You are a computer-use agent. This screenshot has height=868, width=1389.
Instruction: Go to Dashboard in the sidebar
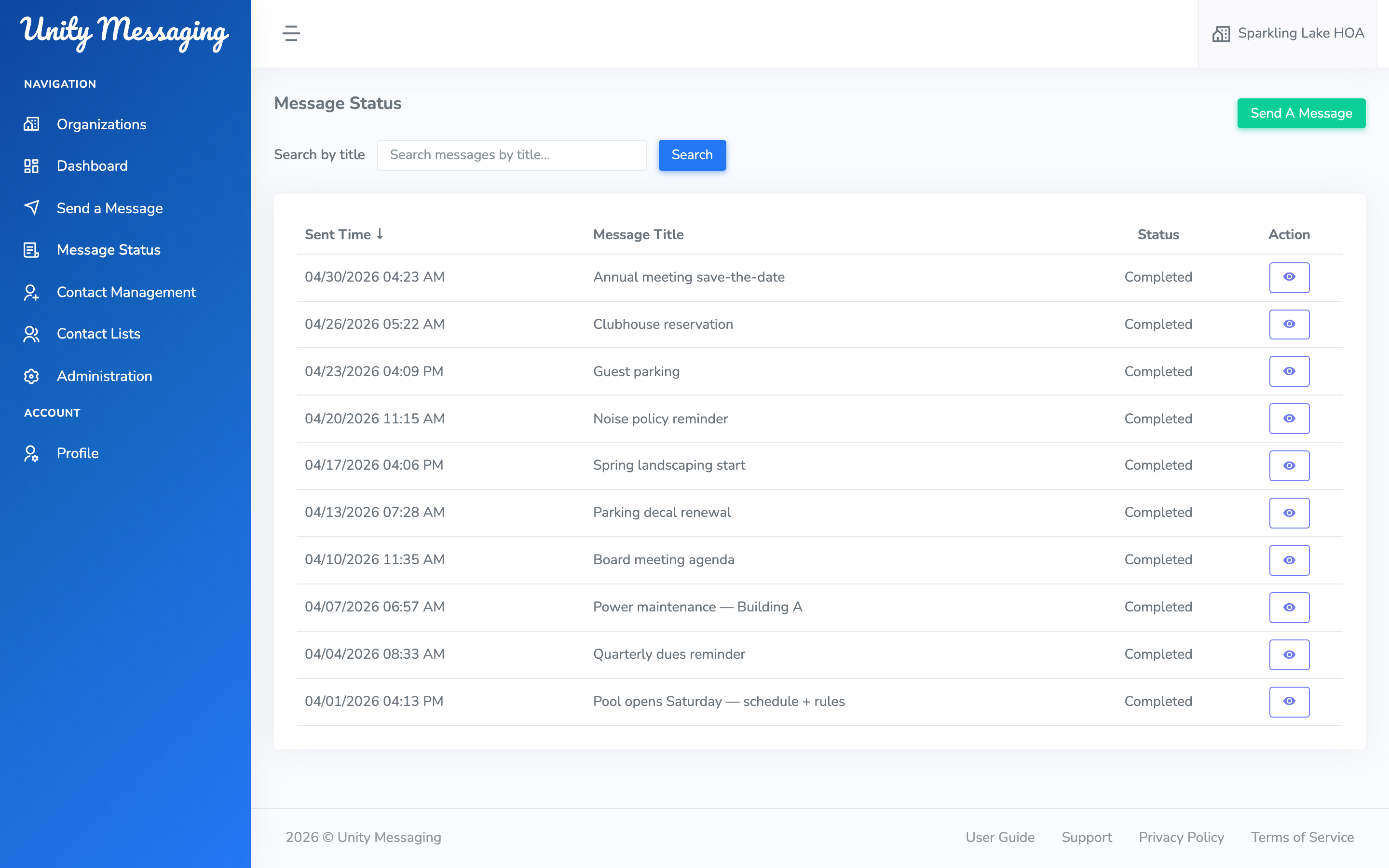click(93, 166)
